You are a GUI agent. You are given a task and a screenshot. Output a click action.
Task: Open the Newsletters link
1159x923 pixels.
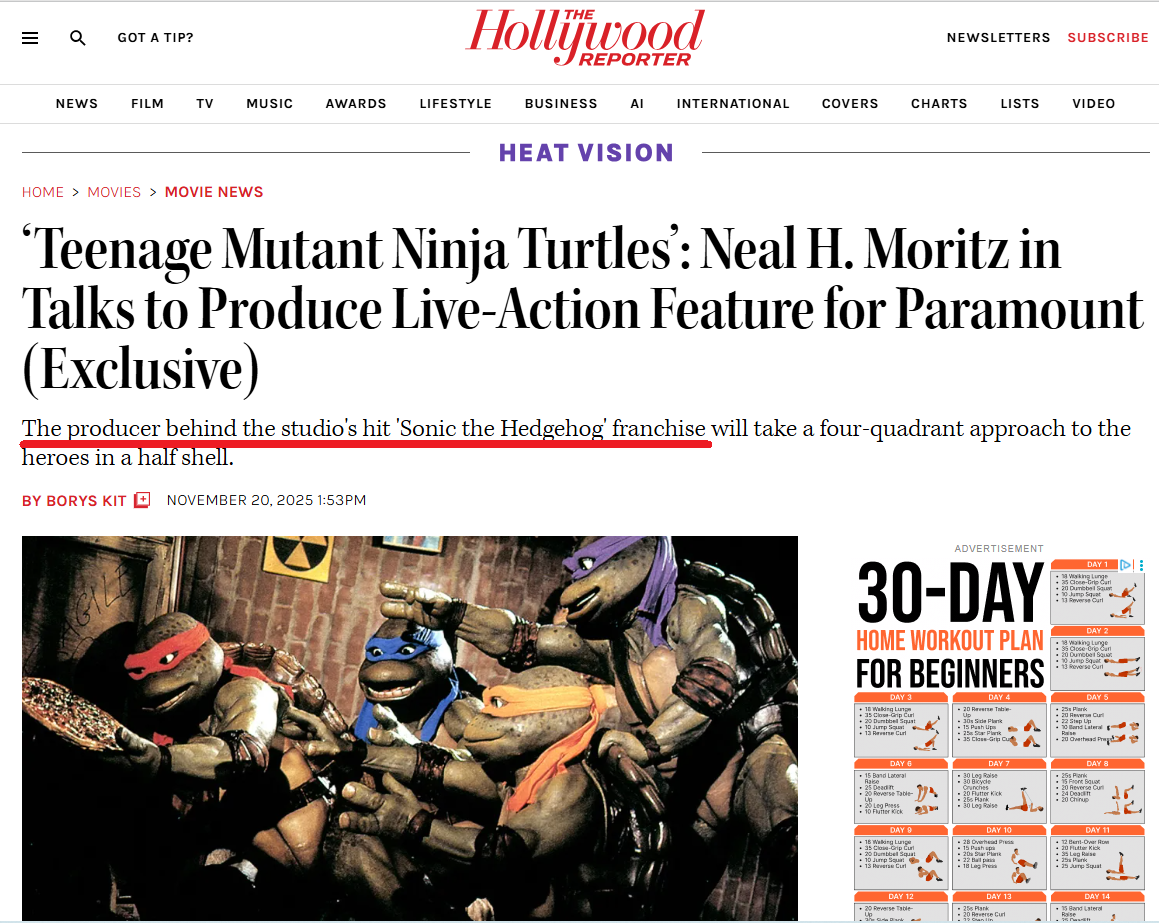pyautogui.click(x=998, y=38)
